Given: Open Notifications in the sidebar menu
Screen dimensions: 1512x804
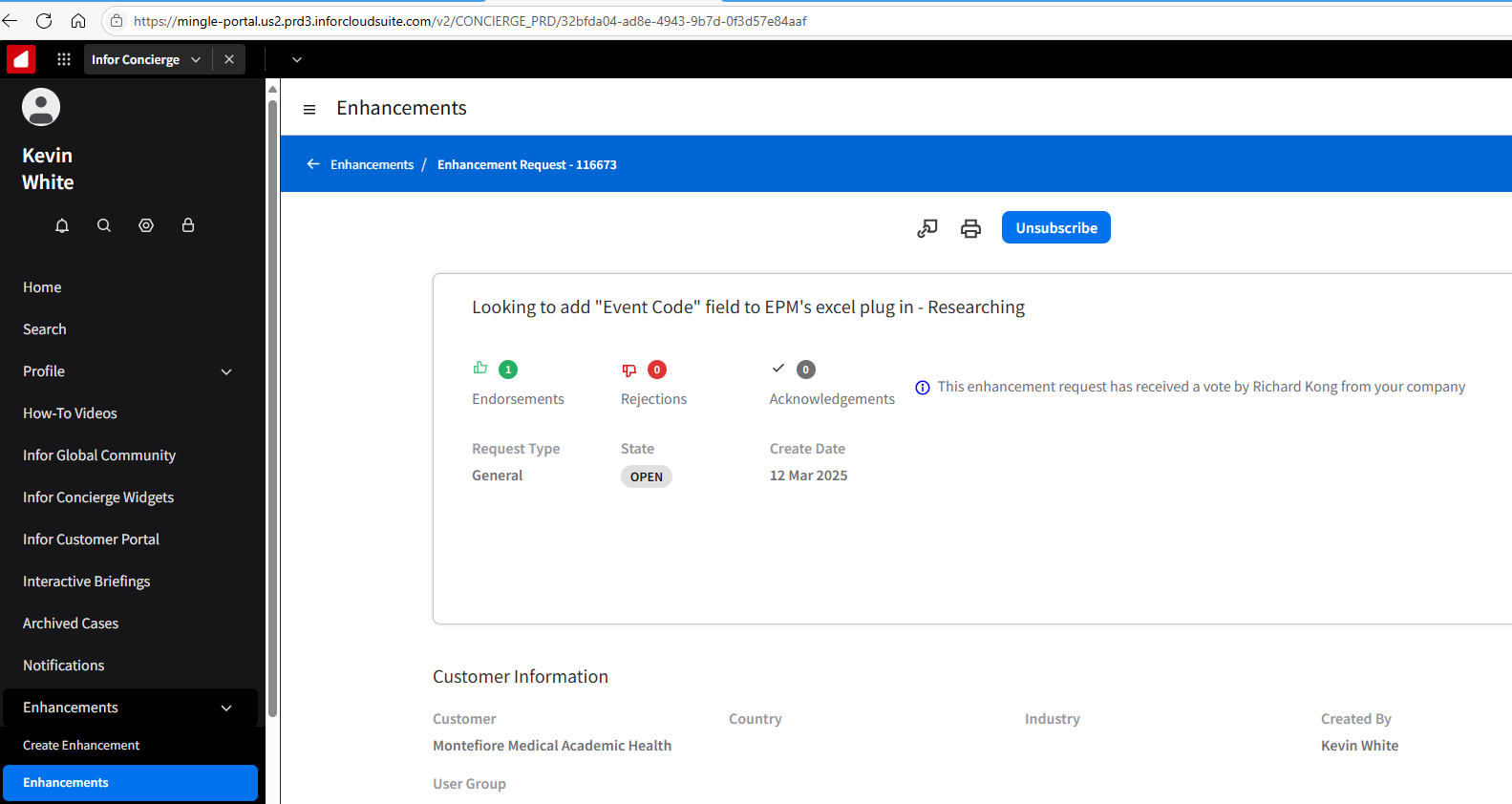Looking at the screenshot, I should point(63,666).
